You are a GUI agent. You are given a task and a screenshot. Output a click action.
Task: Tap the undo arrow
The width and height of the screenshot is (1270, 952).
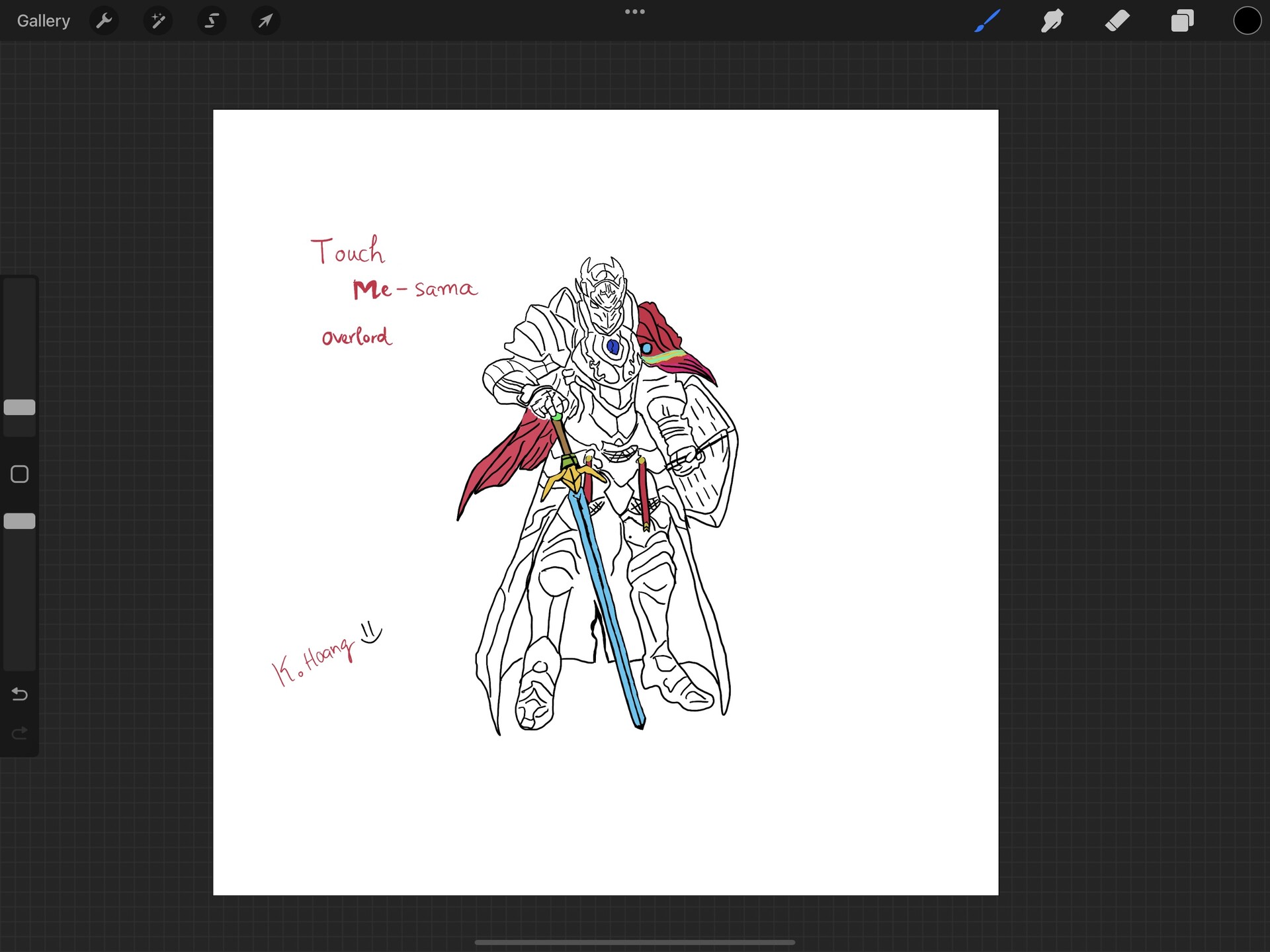[19, 695]
